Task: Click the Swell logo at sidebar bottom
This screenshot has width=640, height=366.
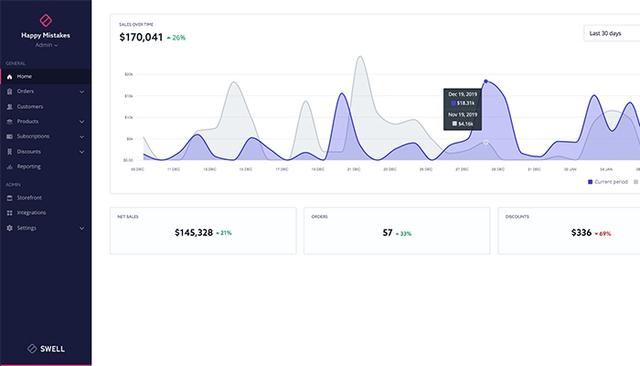Action: (x=46, y=348)
